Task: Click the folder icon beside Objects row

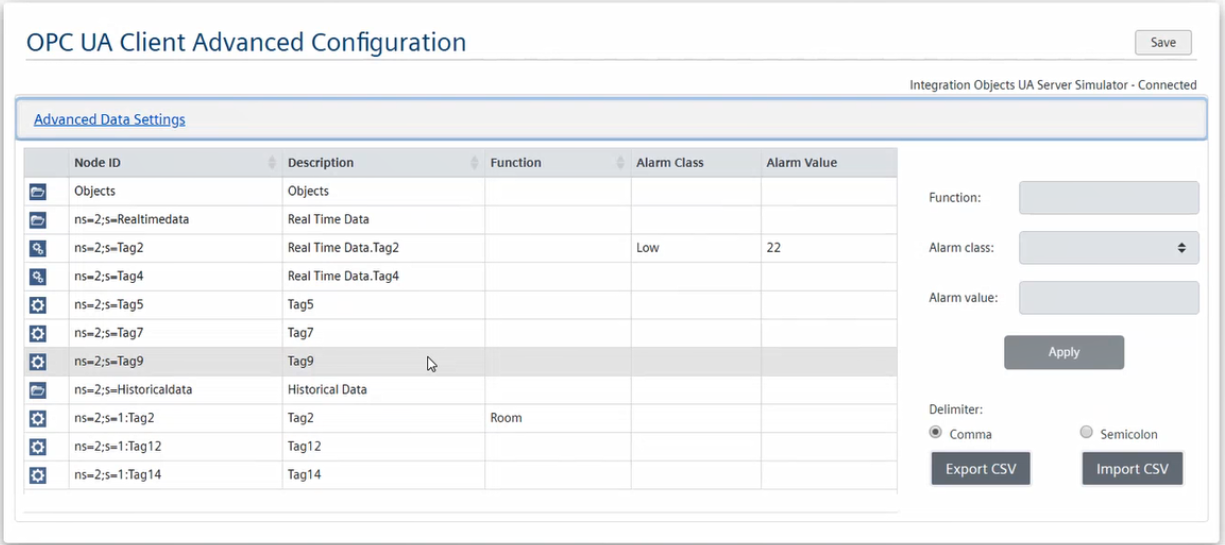Action: (x=38, y=191)
